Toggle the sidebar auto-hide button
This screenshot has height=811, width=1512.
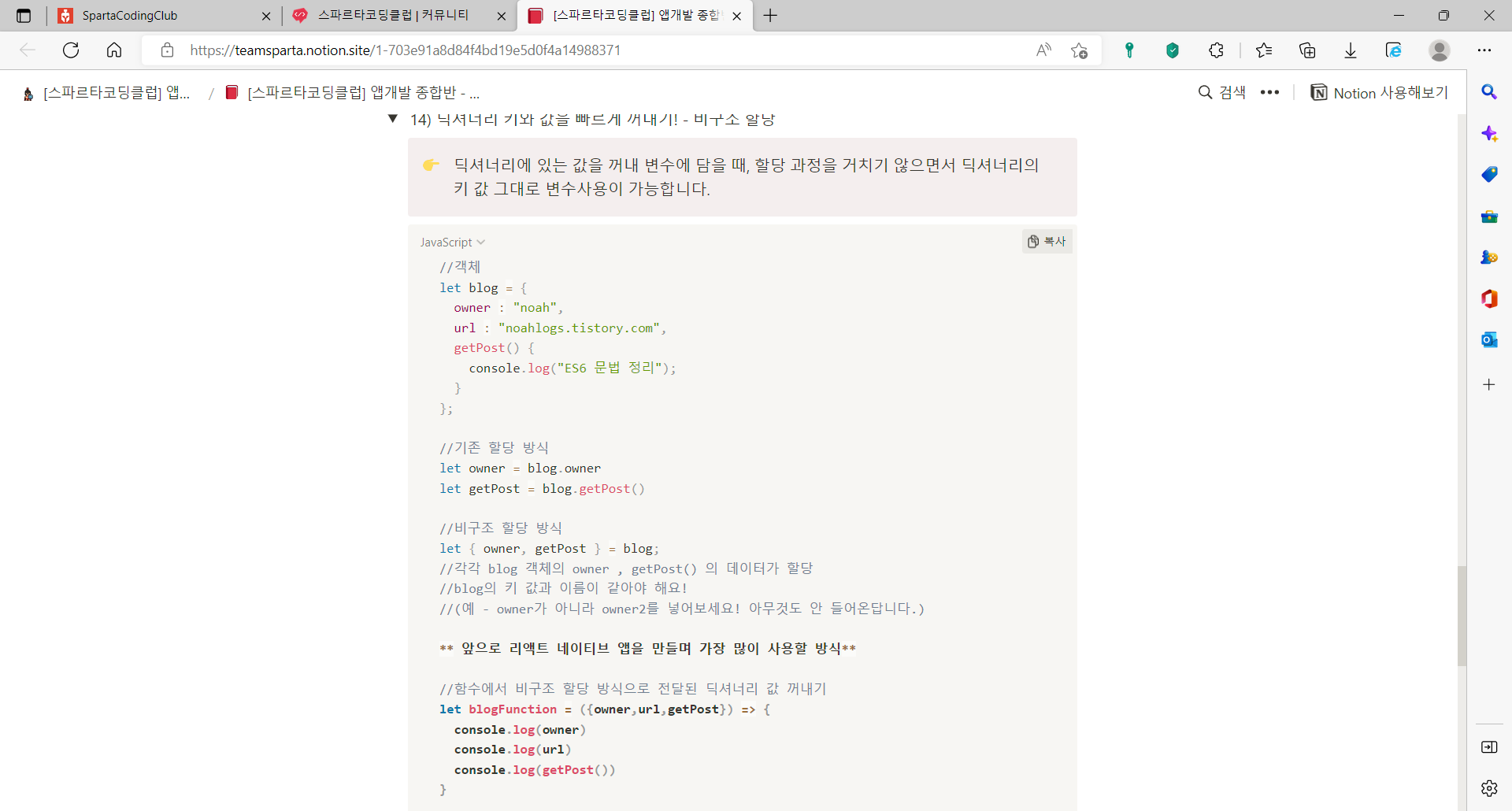pyautogui.click(x=1489, y=747)
